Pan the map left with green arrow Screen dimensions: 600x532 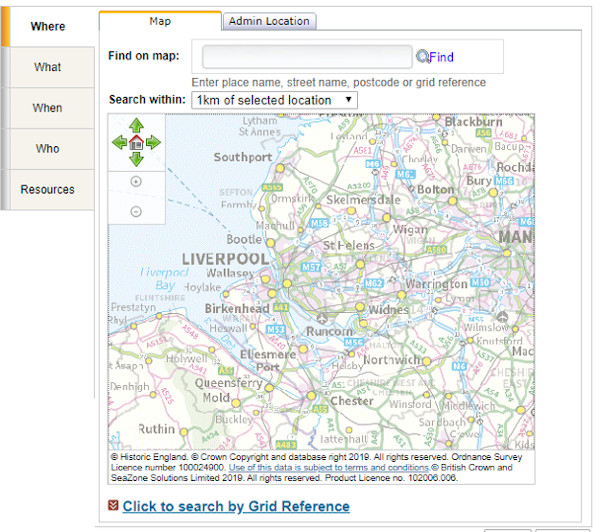[119, 142]
